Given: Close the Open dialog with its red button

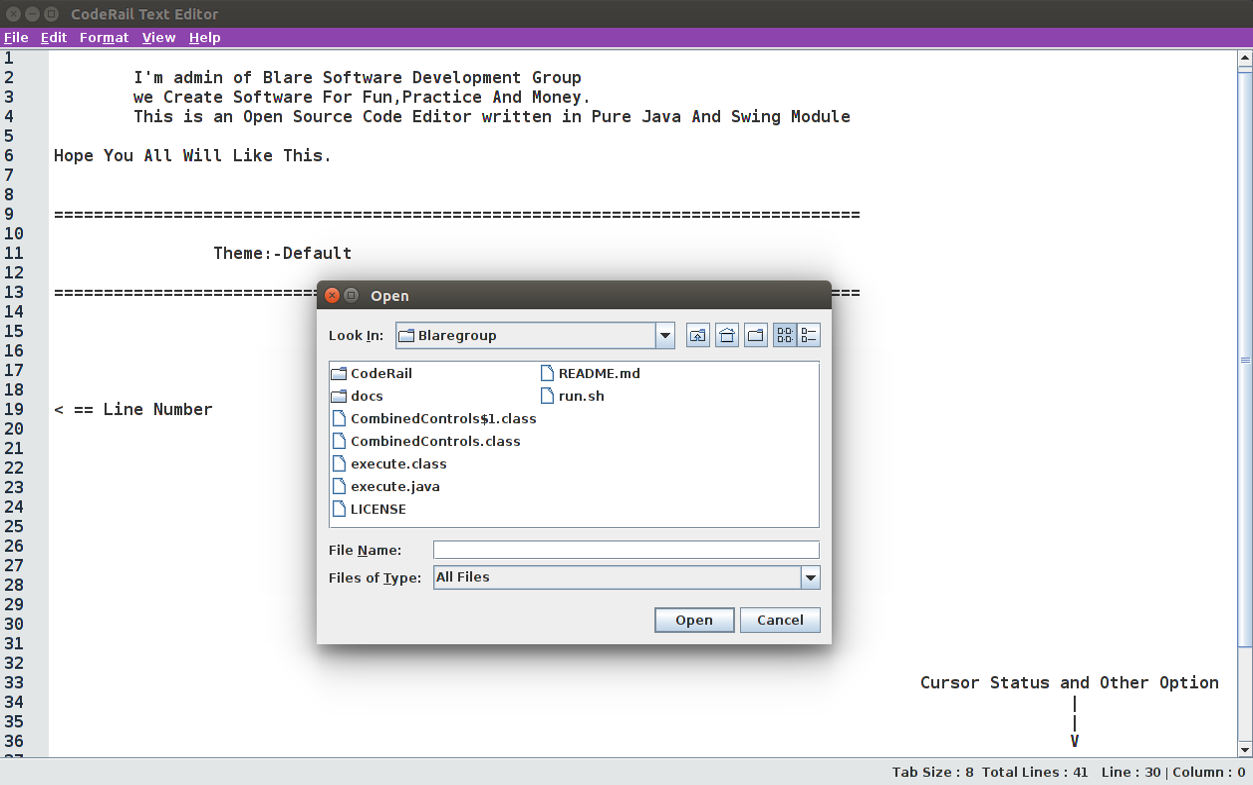Looking at the screenshot, I should tap(333, 295).
